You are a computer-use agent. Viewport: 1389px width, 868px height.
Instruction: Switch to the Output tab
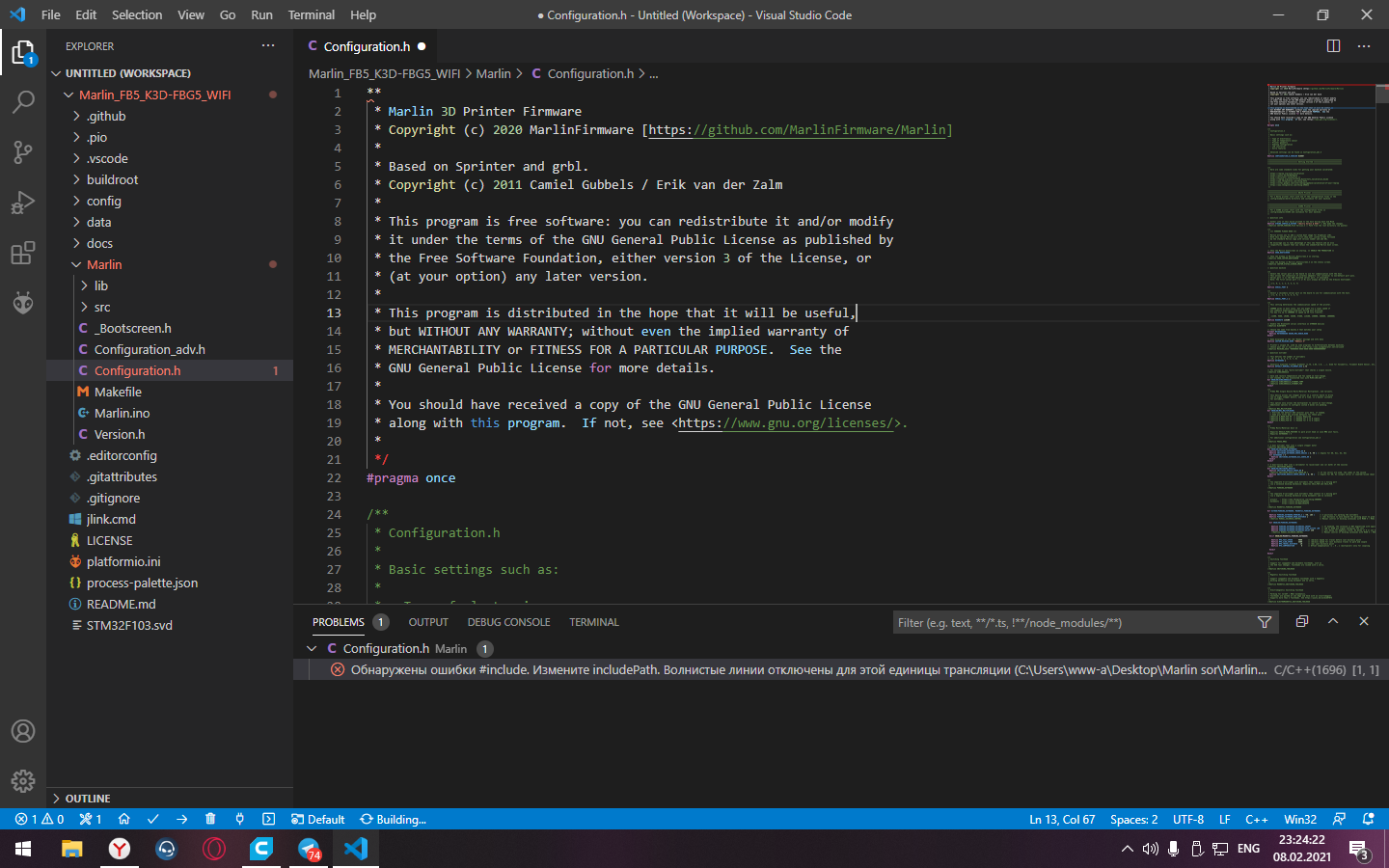(x=428, y=622)
